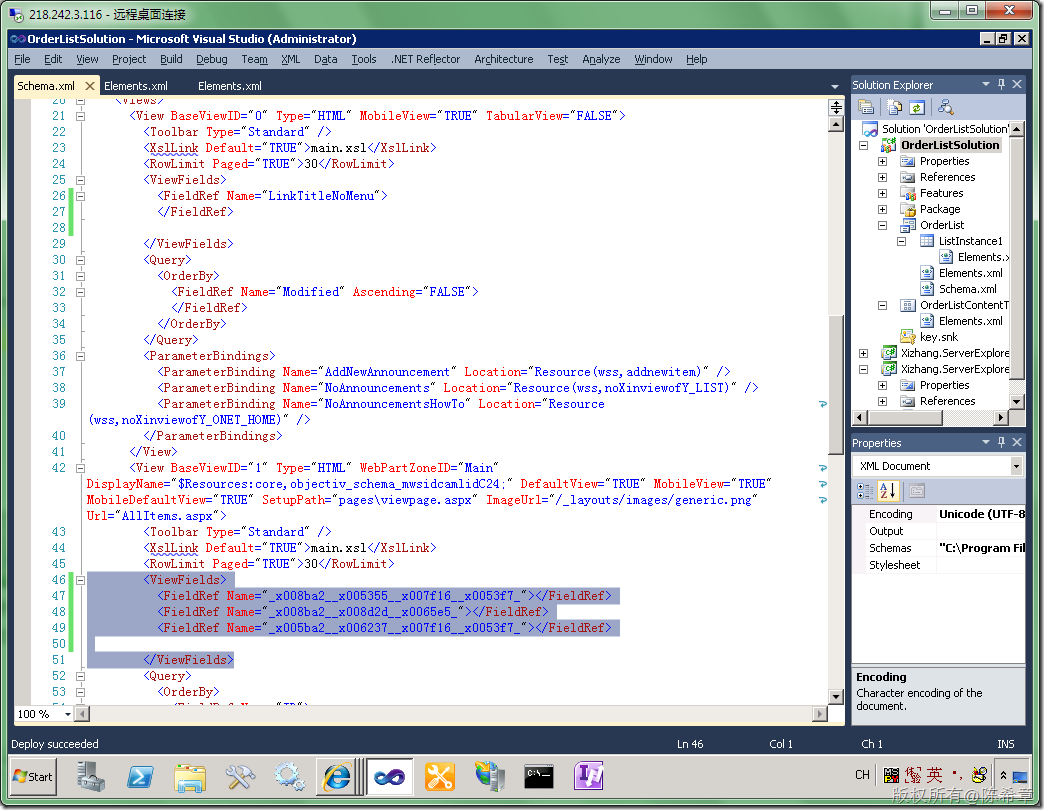Switch to Visual Studio taskbar button
Image resolution: width=1044 pixels, height=810 pixels.
point(390,776)
